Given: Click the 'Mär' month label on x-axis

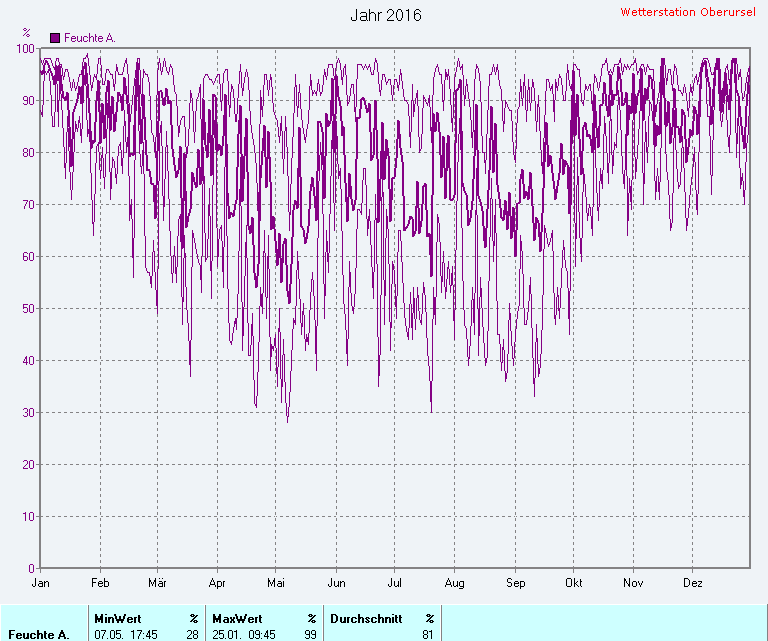Looking at the screenshot, I should (x=157, y=583).
